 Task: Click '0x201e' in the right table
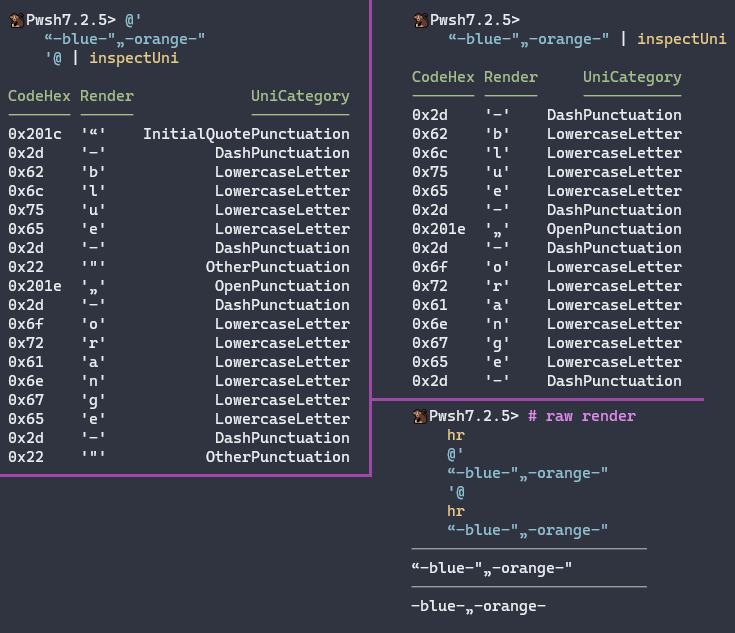click(x=439, y=229)
